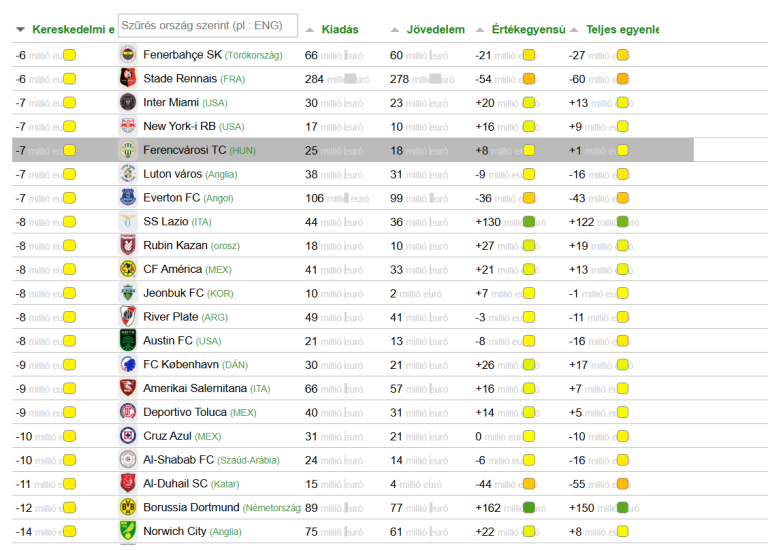
Task: Click the sort arrow next to Kiadás
Action: click(310, 30)
